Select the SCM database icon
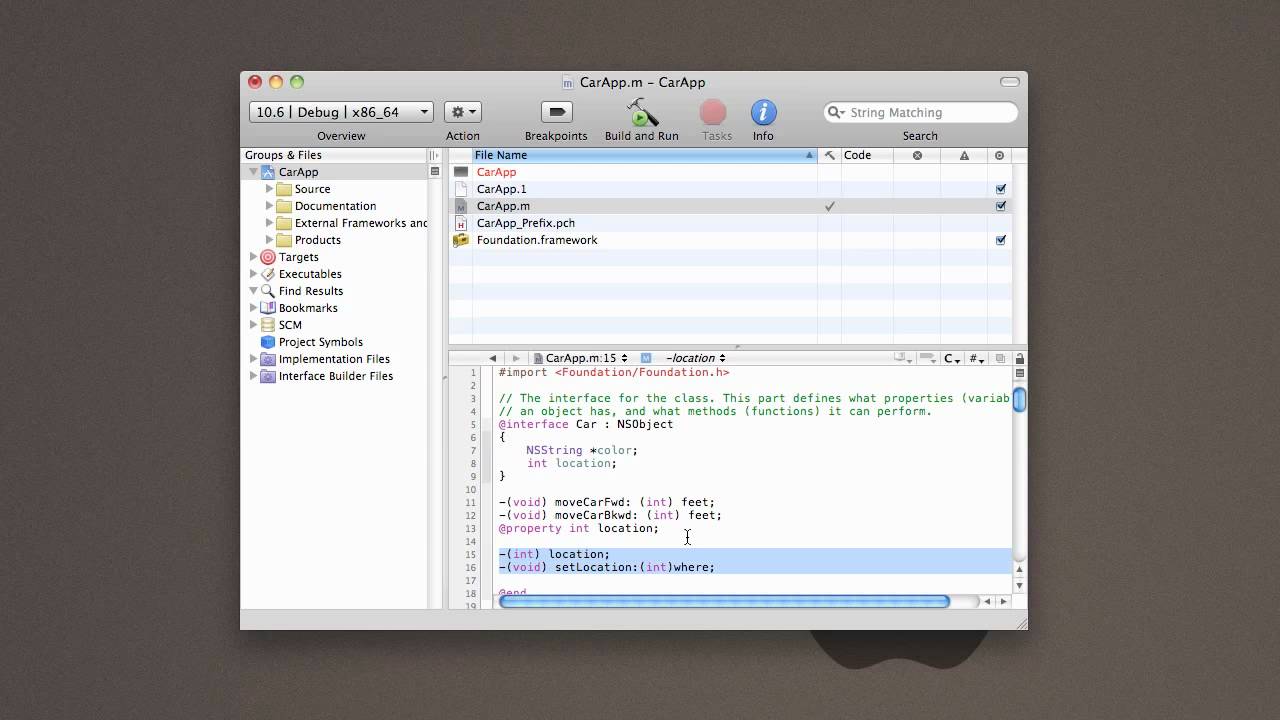Viewport: 1280px width, 720px height. (267, 325)
